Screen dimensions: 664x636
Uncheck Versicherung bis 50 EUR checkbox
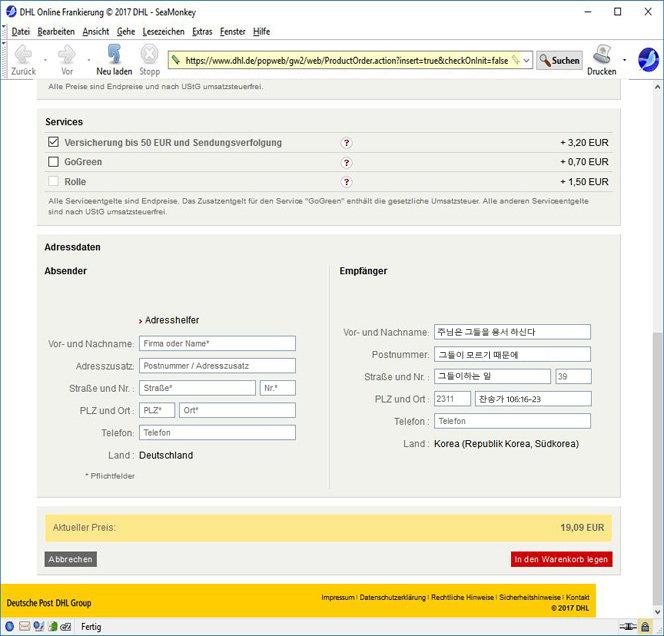53,142
